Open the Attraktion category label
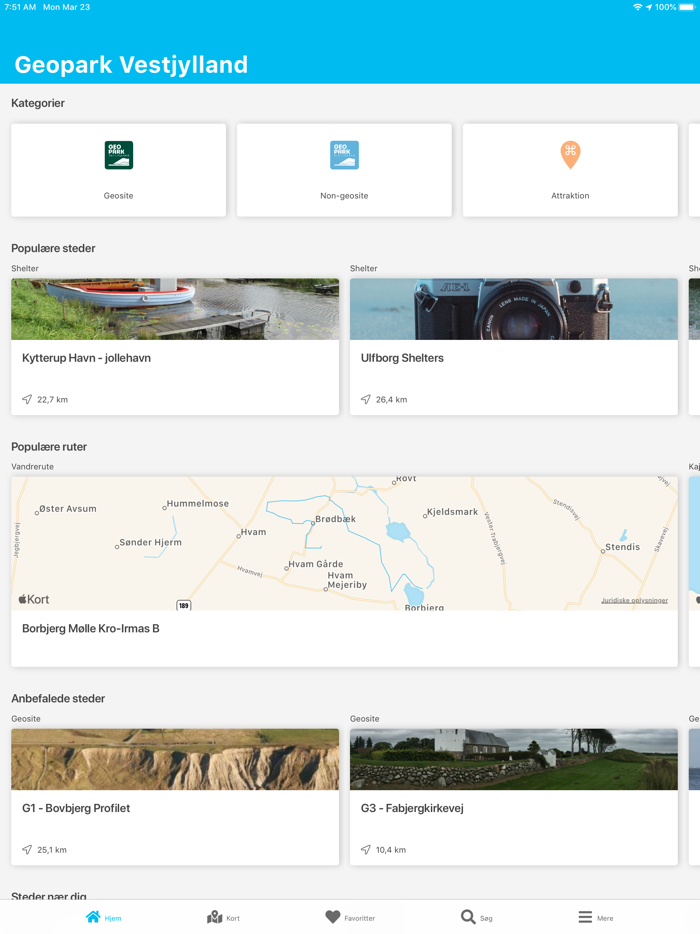This screenshot has width=700, height=934. click(570, 195)
